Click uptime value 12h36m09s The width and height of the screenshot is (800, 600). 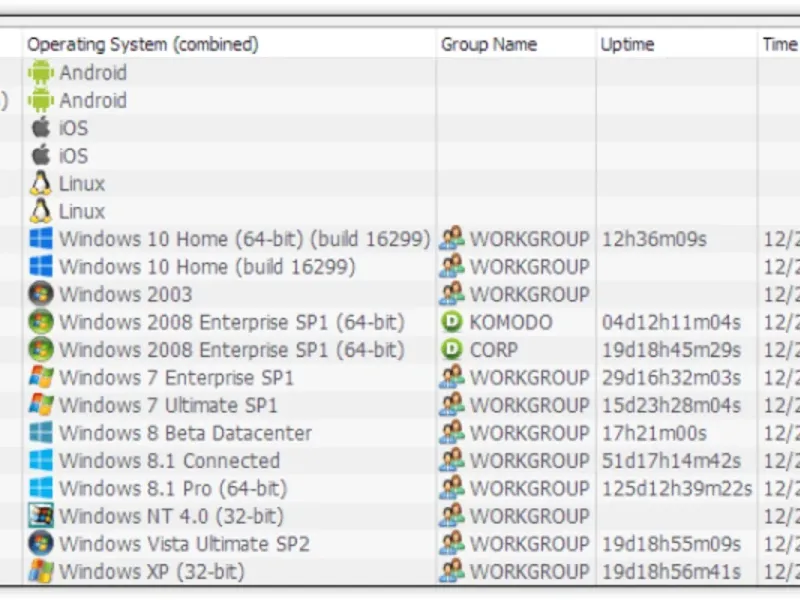pyautogui.click(x=654, y=239)
